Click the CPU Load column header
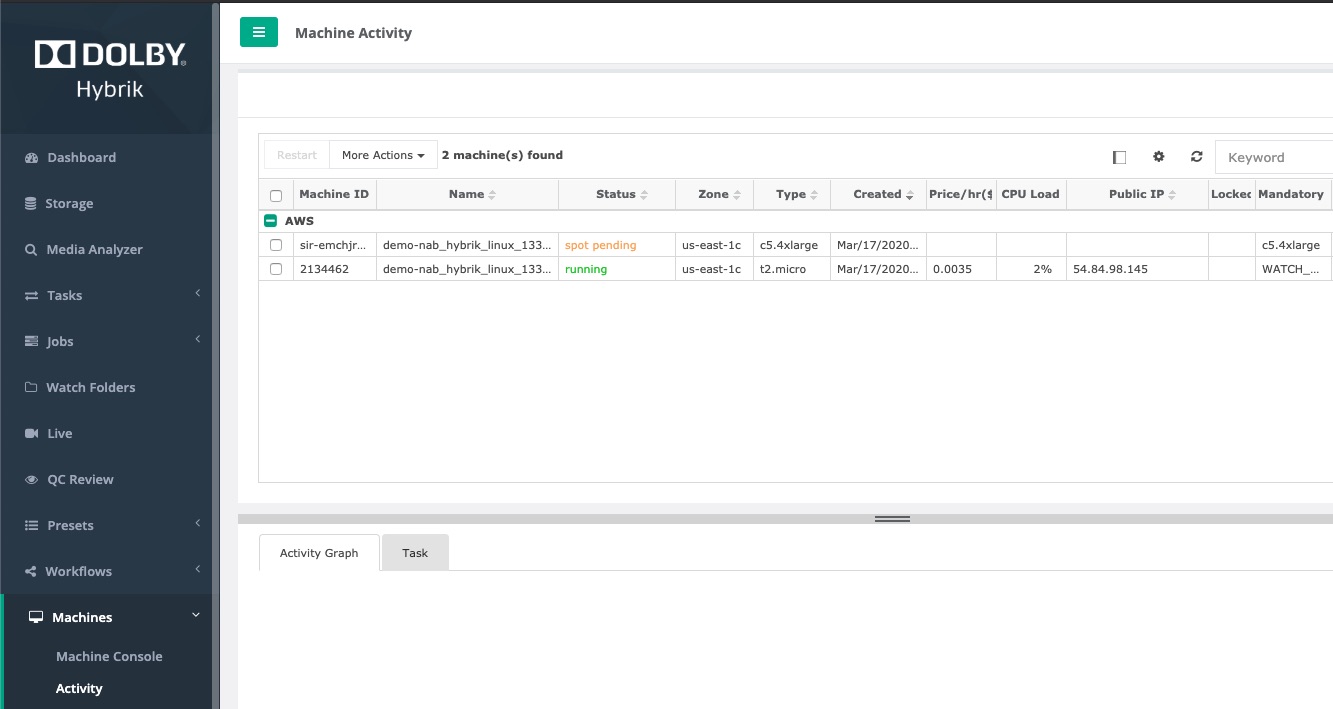Image resolution: width=1333 pixels, height=709 pixels. point(1031,195)
